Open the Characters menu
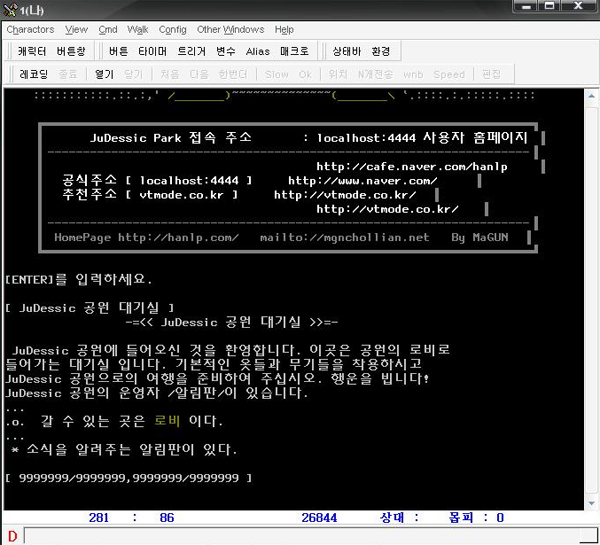 (x=30, y=30)
